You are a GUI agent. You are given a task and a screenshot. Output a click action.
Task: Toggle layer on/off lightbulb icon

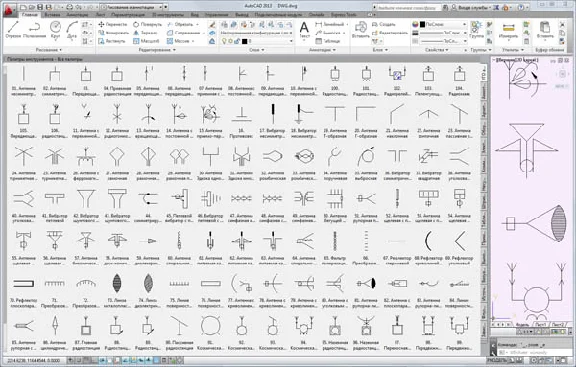coord(224,42)
